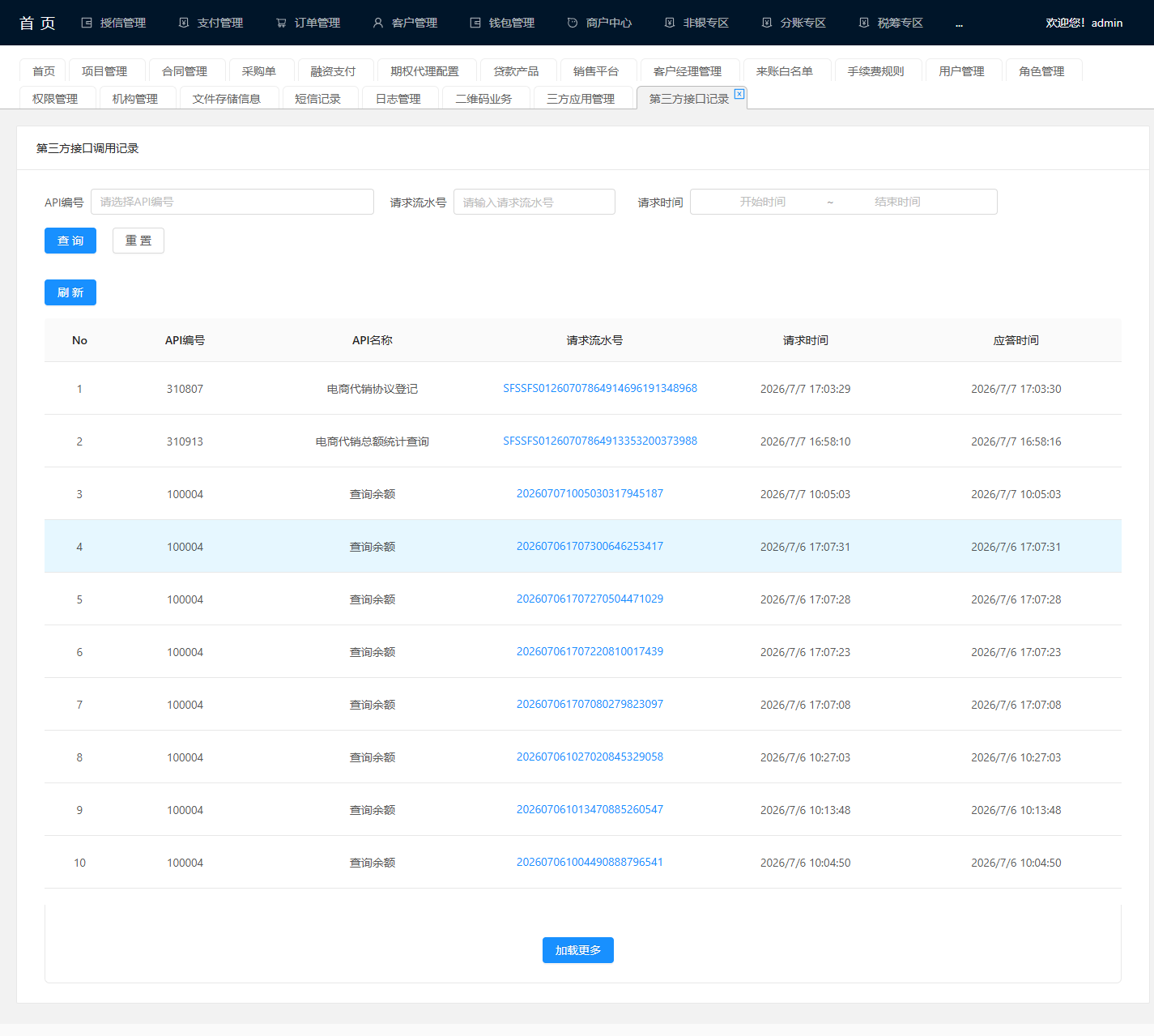Select response time 2026/7/6 10:04:50

tap(1016, 863)
